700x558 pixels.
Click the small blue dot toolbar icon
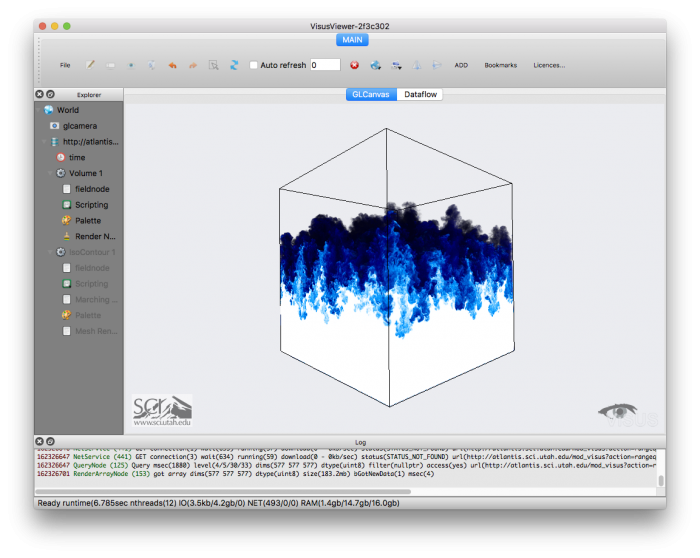coord(131,65)
